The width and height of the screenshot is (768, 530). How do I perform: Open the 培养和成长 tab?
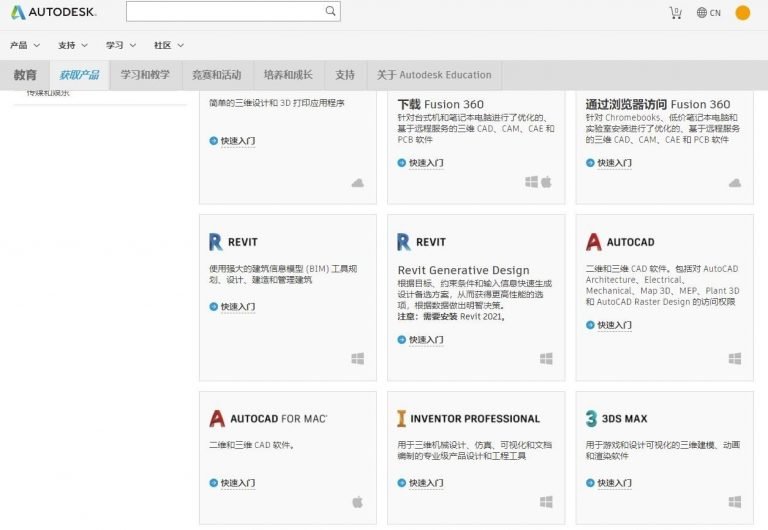[x=288, y=75]
